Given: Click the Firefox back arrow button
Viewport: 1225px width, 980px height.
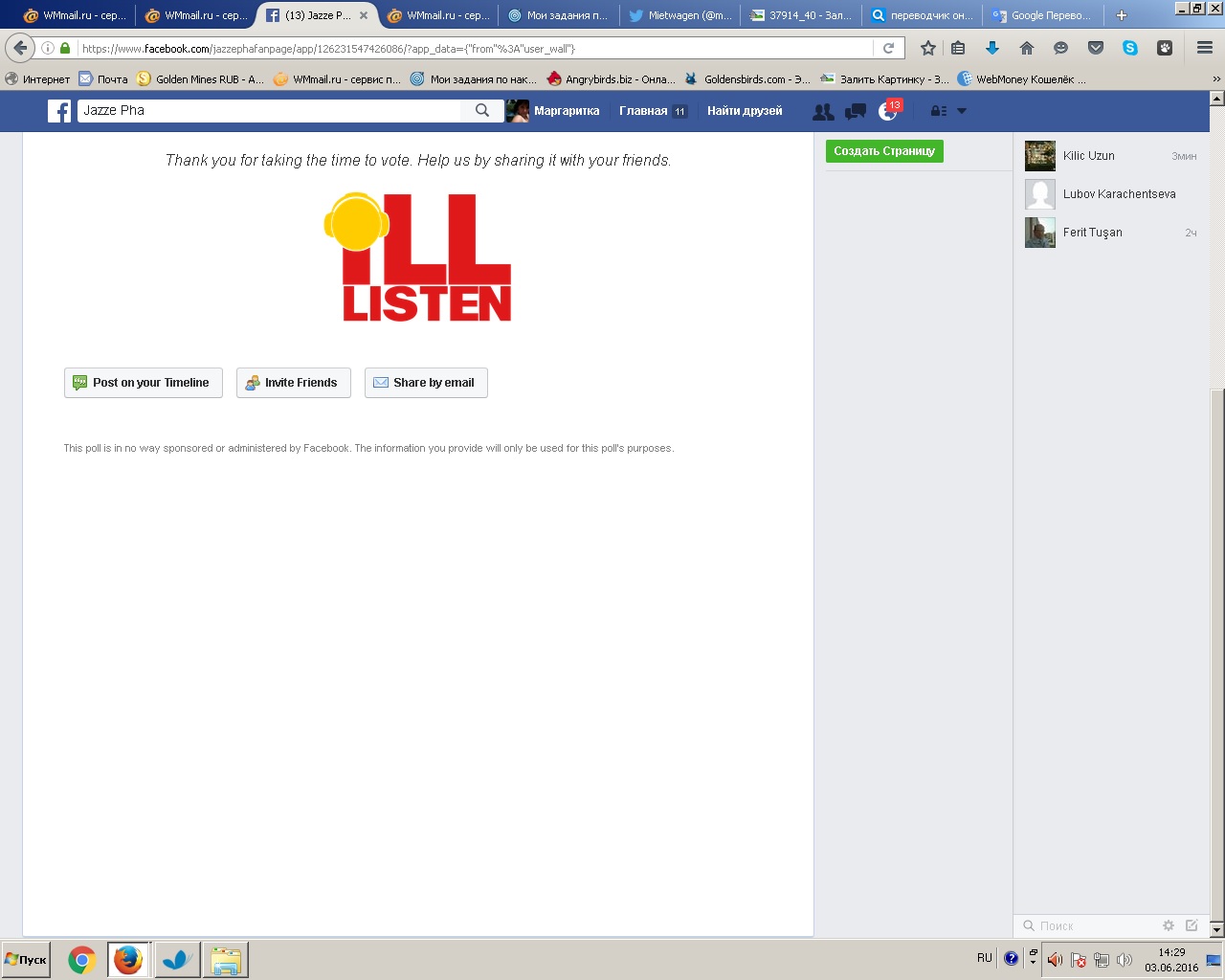Looking at the screenshot, I should 20,48.
